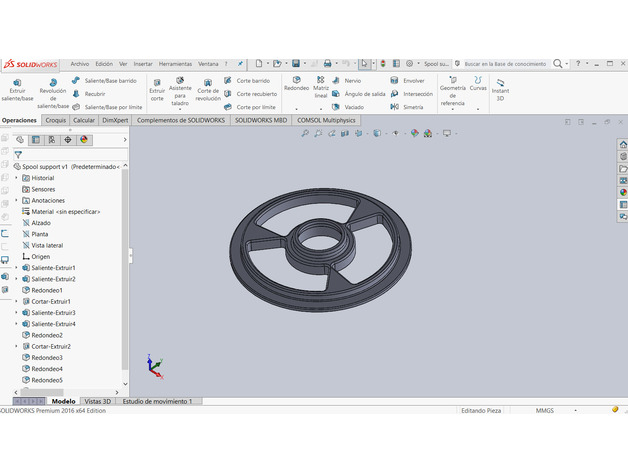
Task: Open the Archivo menu
Action: tap(80, 64)
